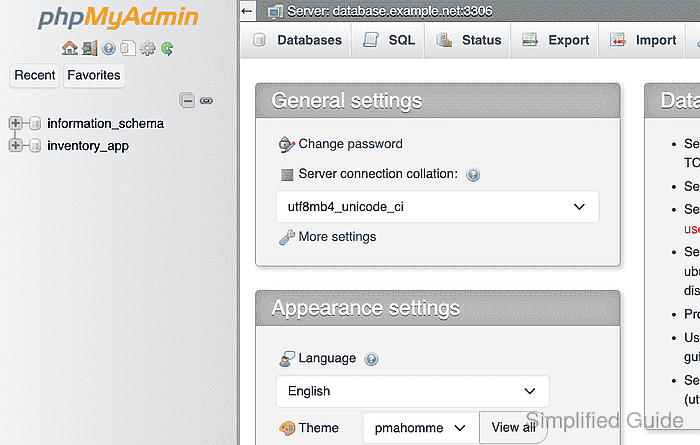Click the Theme palette icon
The image size is (700, 445).
287,428
